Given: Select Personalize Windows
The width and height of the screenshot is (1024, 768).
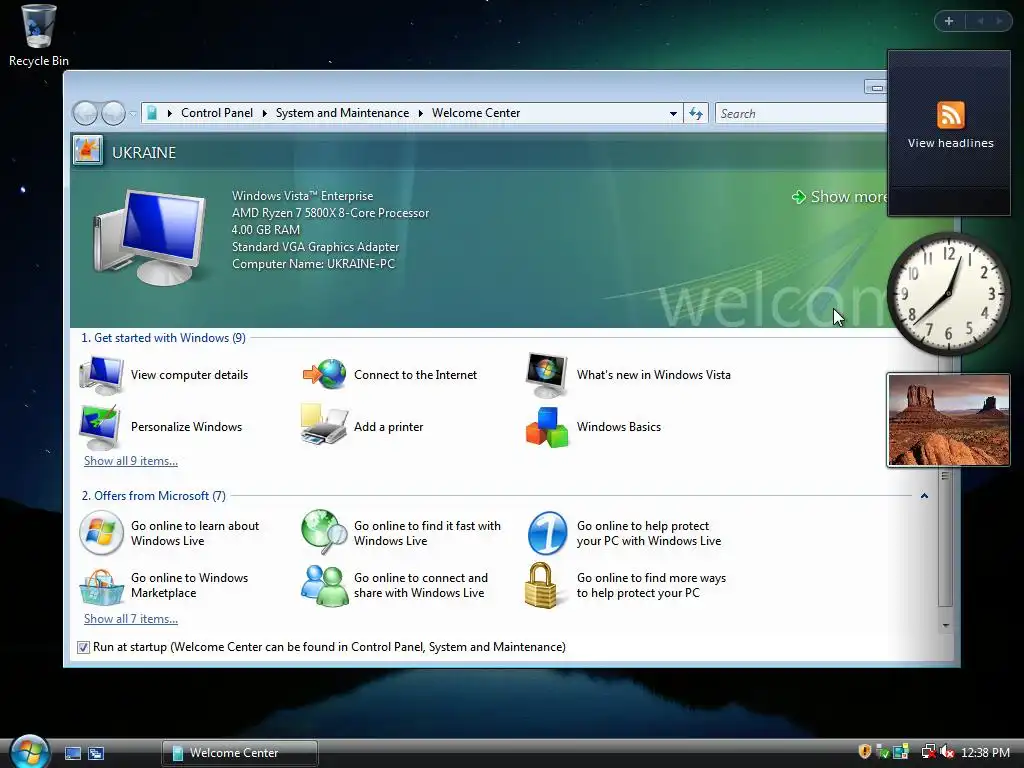Looking at the screenshot, I should [x=161, y=427].
